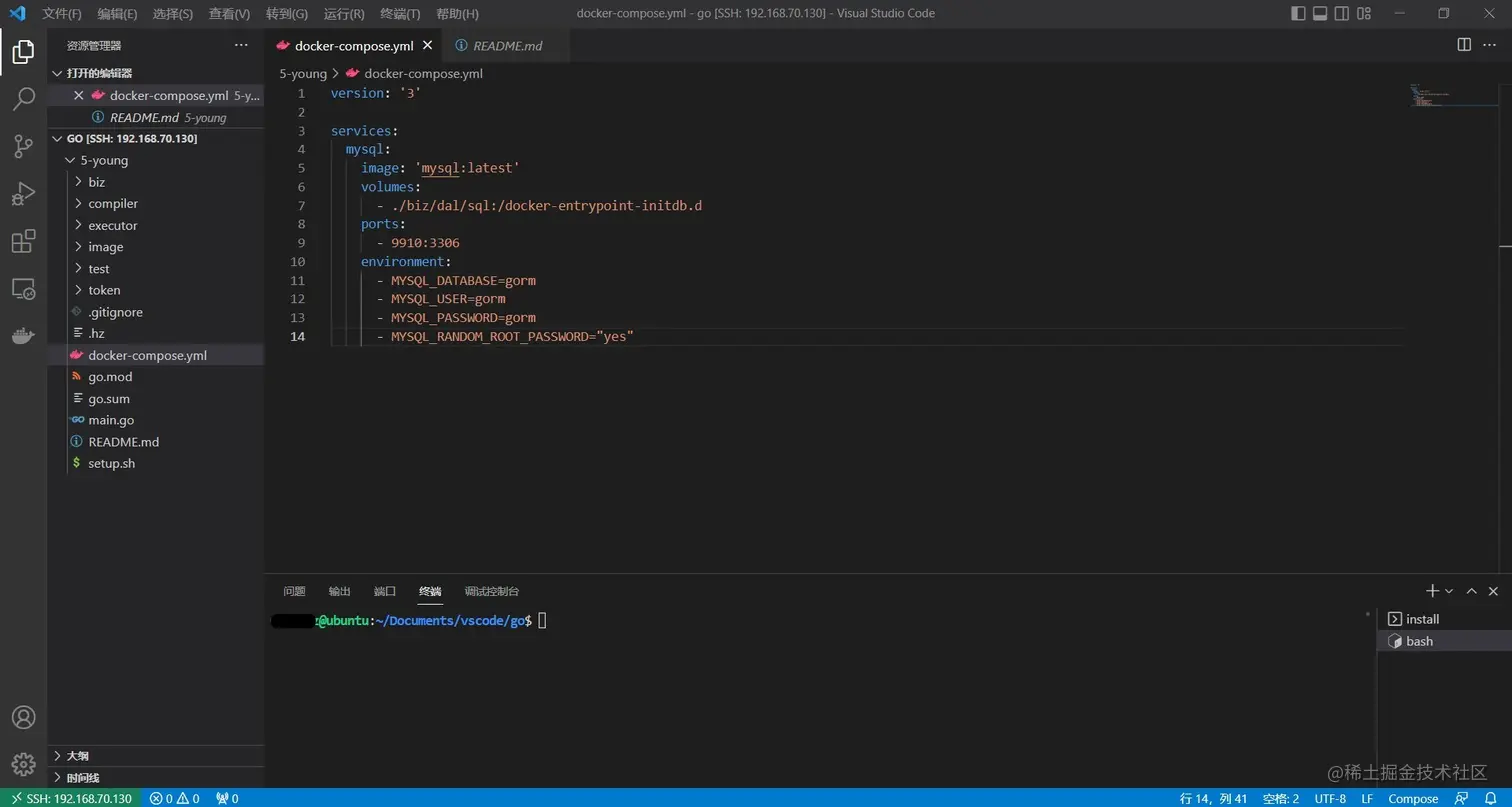Click the 5-young breadcrumb segment

(x=303, y=73)
